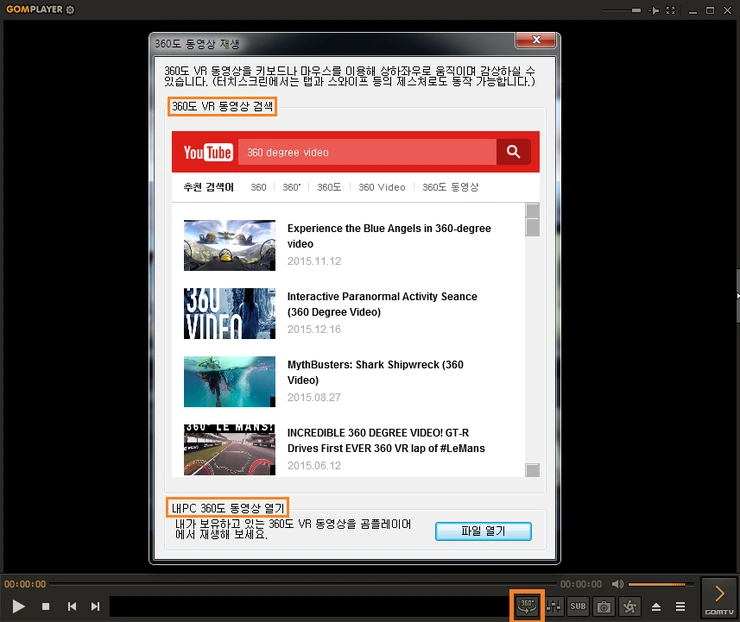740x622 pixels.
Task: Click the 360 degree video search field
Action: tap(367, 152)
